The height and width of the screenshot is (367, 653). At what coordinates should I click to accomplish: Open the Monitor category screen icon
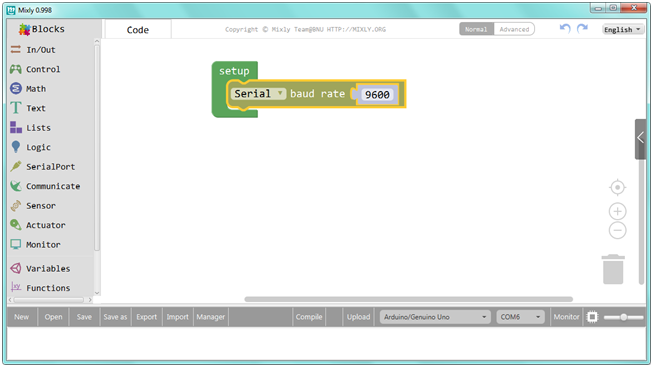pyautogui.click(x=15, y=245)
